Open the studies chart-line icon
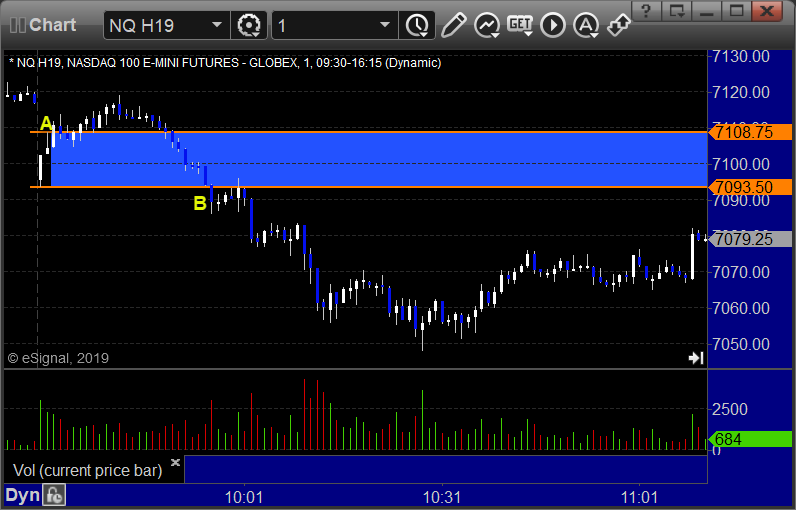 point(487,25)
